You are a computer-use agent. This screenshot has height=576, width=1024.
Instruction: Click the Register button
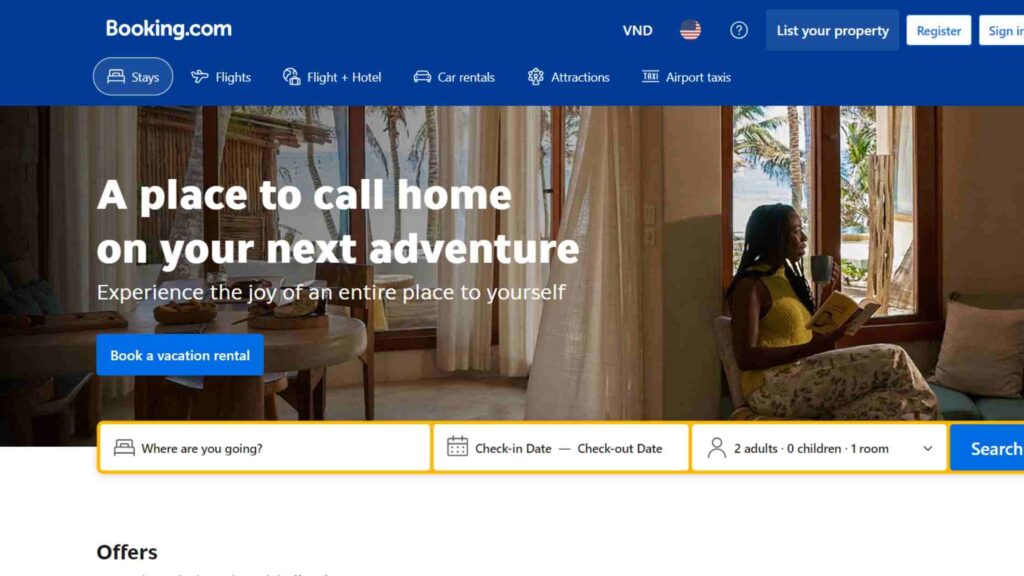pyautogui.click(x=938, y=31)
